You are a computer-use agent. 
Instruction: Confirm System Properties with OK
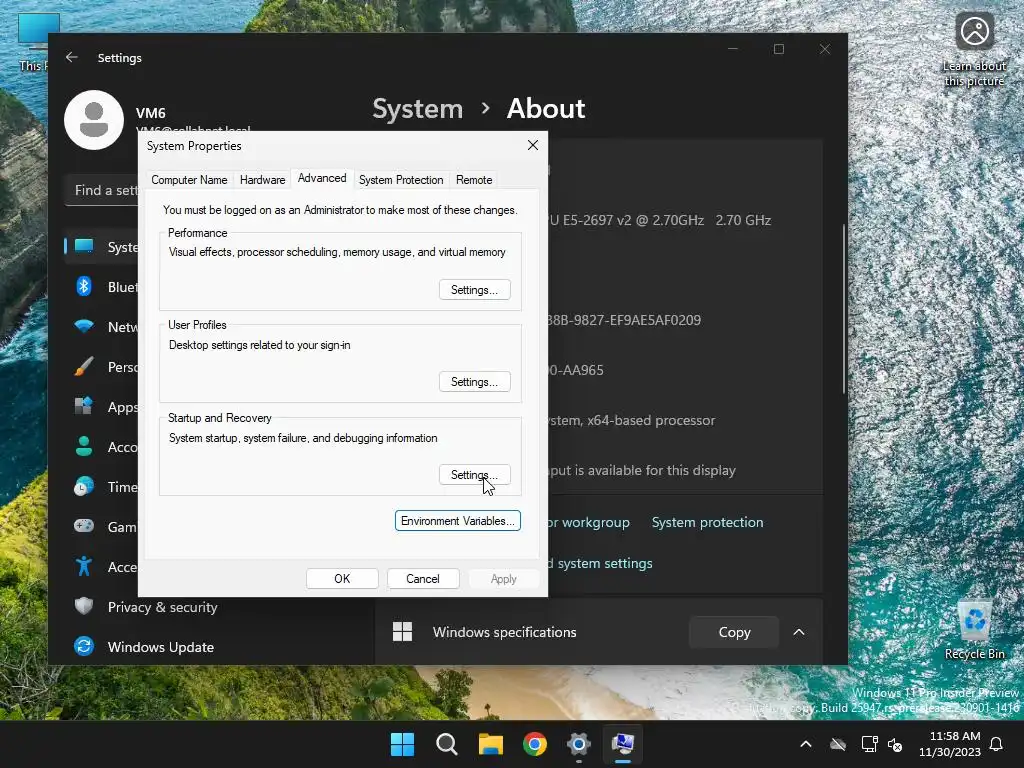click(342, 579)
